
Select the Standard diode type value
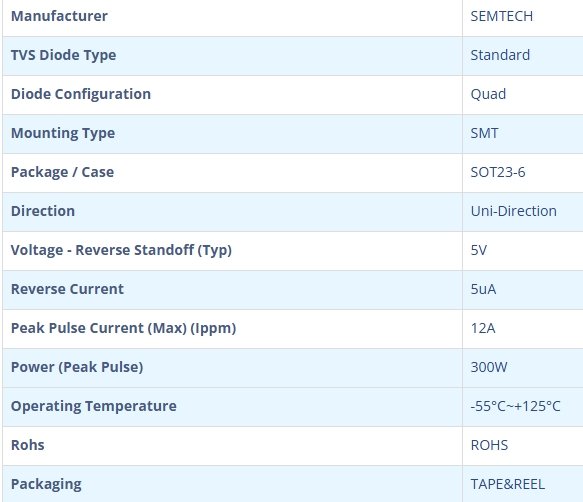click(500, 55)
